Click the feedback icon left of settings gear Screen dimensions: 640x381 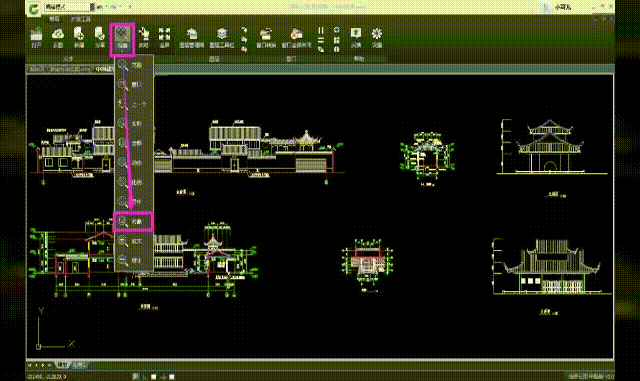coord(356,38)
